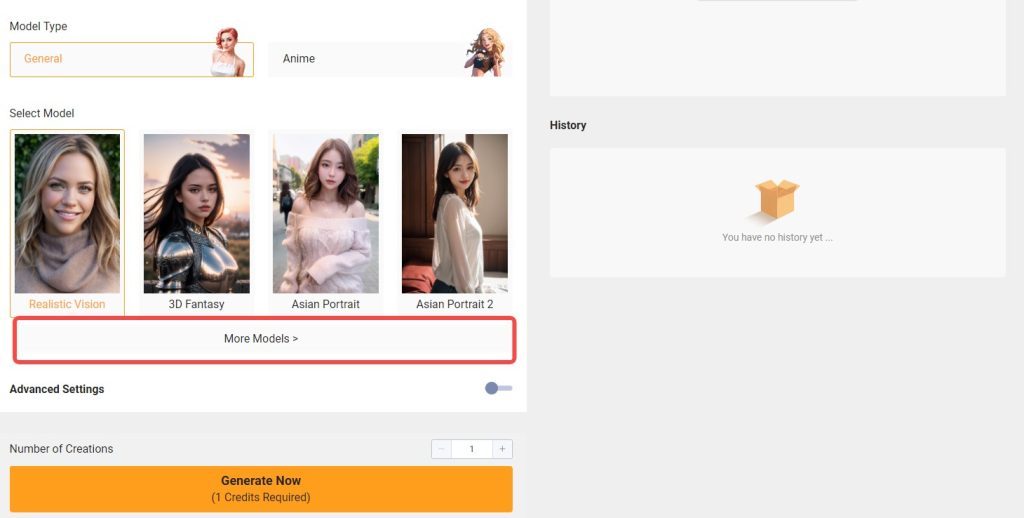Click the Anime model cartoon figure icon
1024x518 pixels.
pos(485,52)
